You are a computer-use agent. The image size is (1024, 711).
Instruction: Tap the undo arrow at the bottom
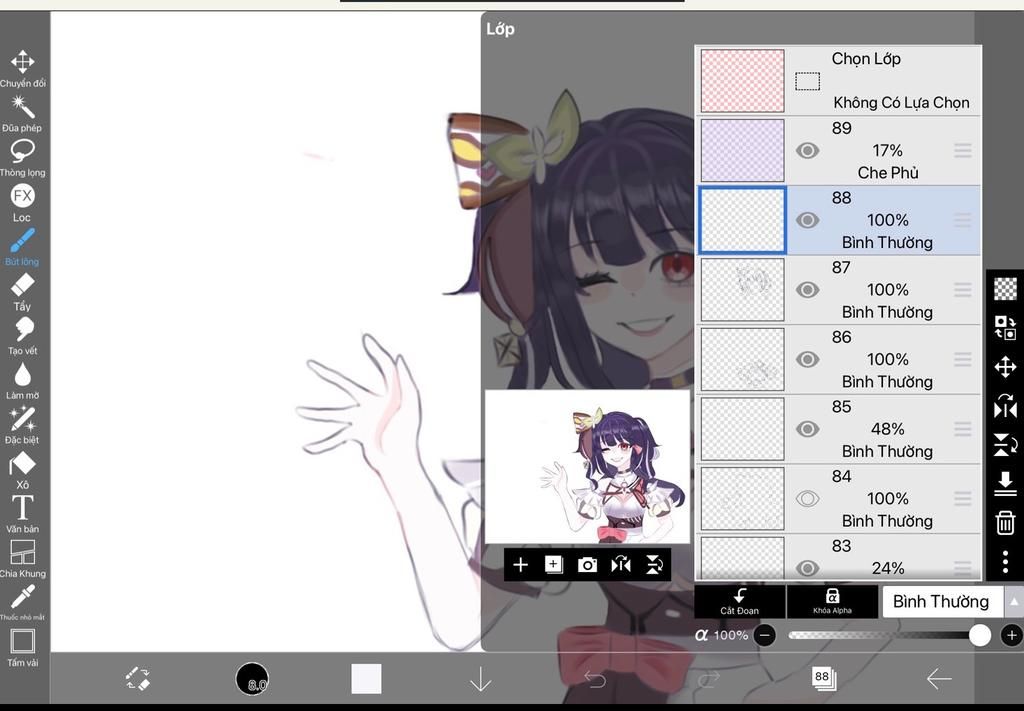click(x=597, y=679)
